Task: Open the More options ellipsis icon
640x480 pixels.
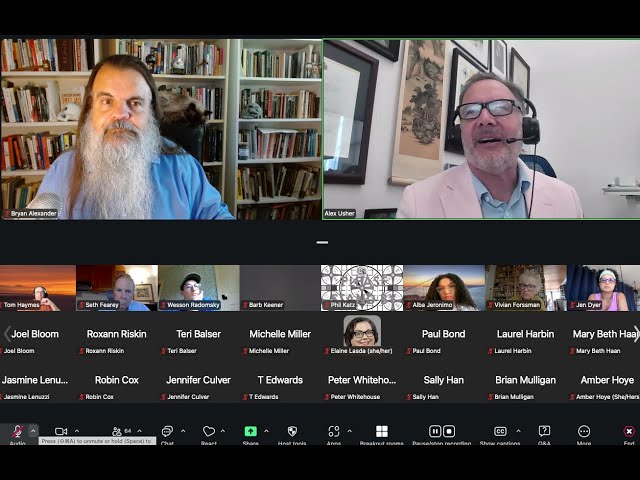Action: (x=584, y=431)
